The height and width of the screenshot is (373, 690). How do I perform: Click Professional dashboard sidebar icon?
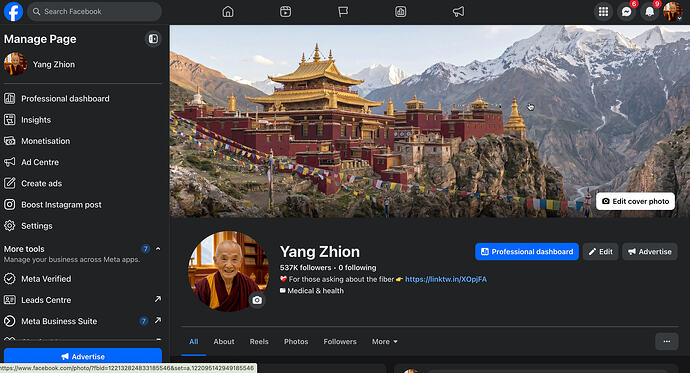(10, 99)
